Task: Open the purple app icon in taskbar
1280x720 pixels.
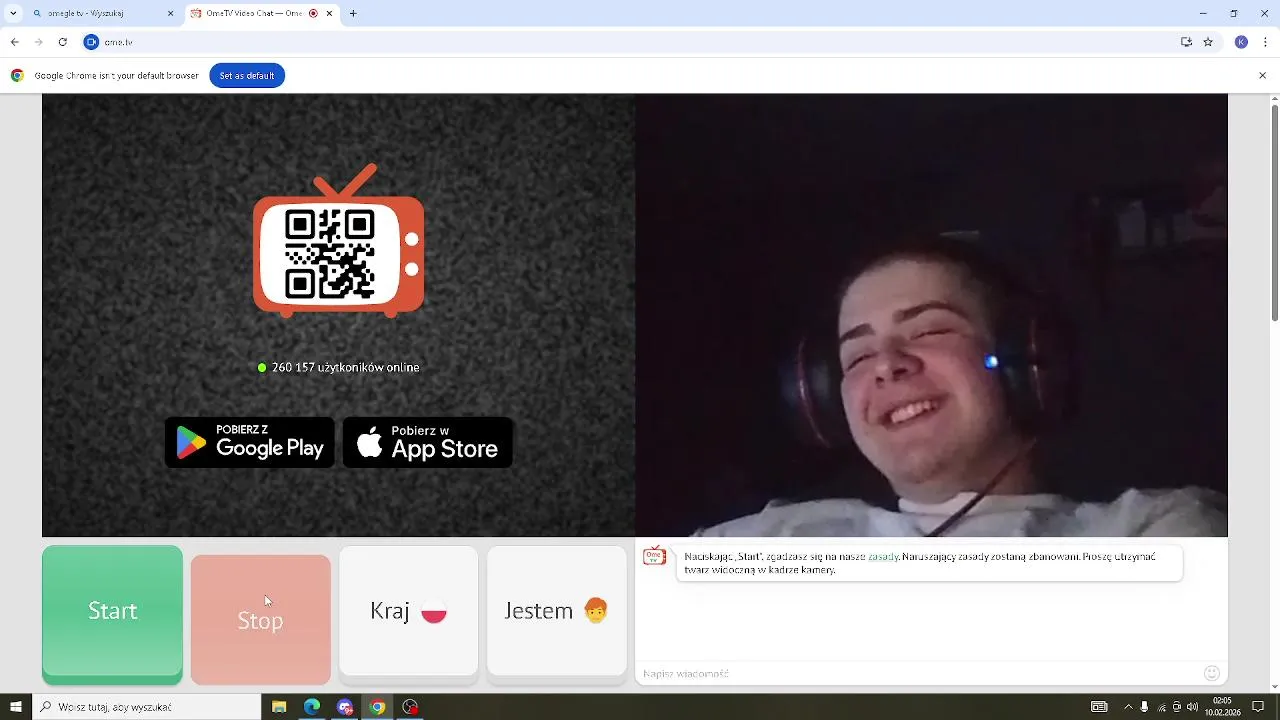Action: click(345, 707)
